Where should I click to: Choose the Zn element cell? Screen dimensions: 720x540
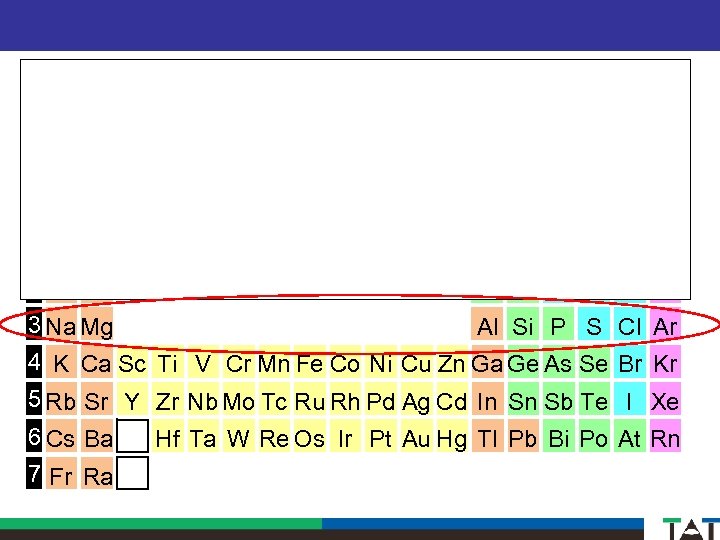coord(452,362)
